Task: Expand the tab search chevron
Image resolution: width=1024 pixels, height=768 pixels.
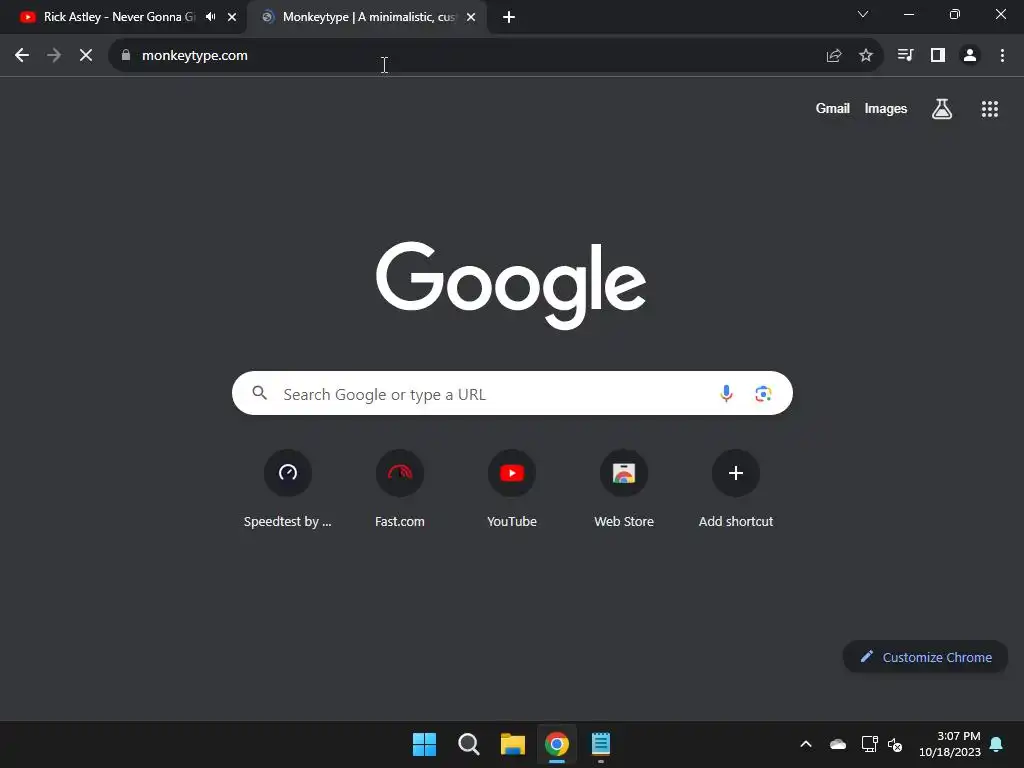Action: coord(863,14)
